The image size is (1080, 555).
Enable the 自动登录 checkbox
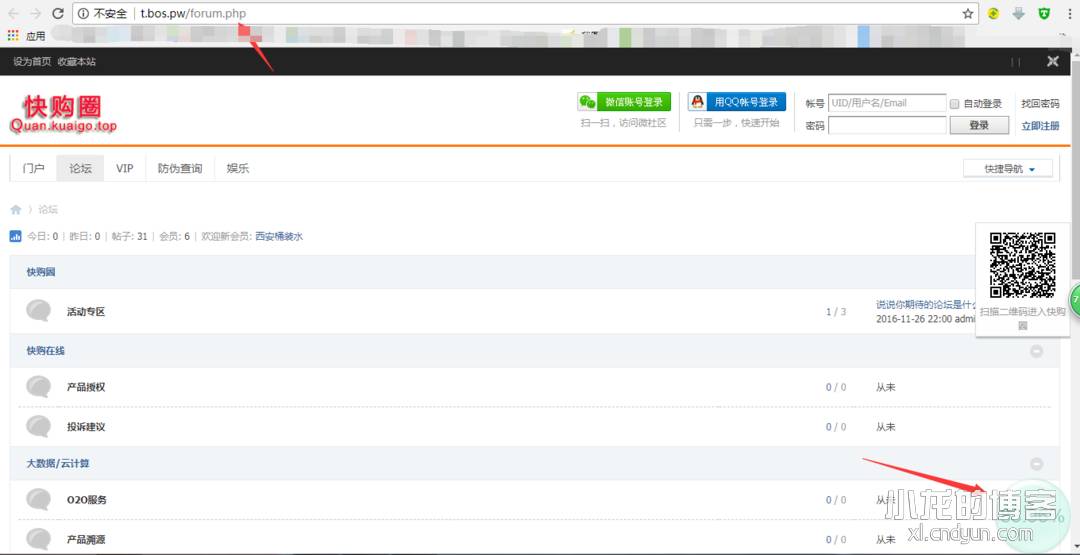955,104
